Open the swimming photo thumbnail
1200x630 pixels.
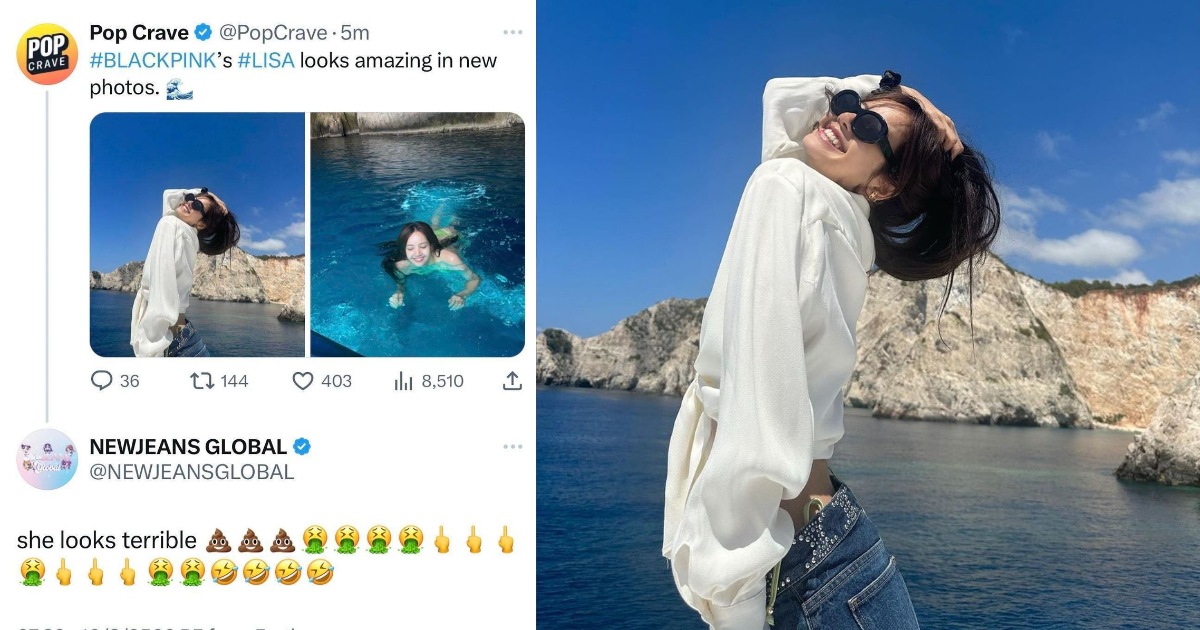coord(417,234)
